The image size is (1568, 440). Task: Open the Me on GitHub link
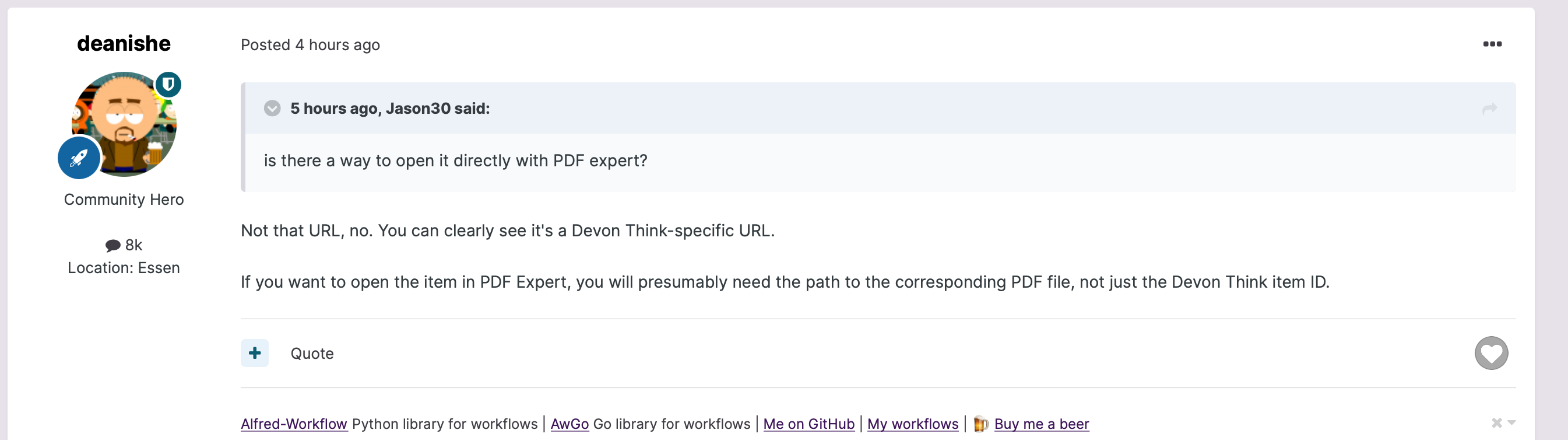[809, 424]
